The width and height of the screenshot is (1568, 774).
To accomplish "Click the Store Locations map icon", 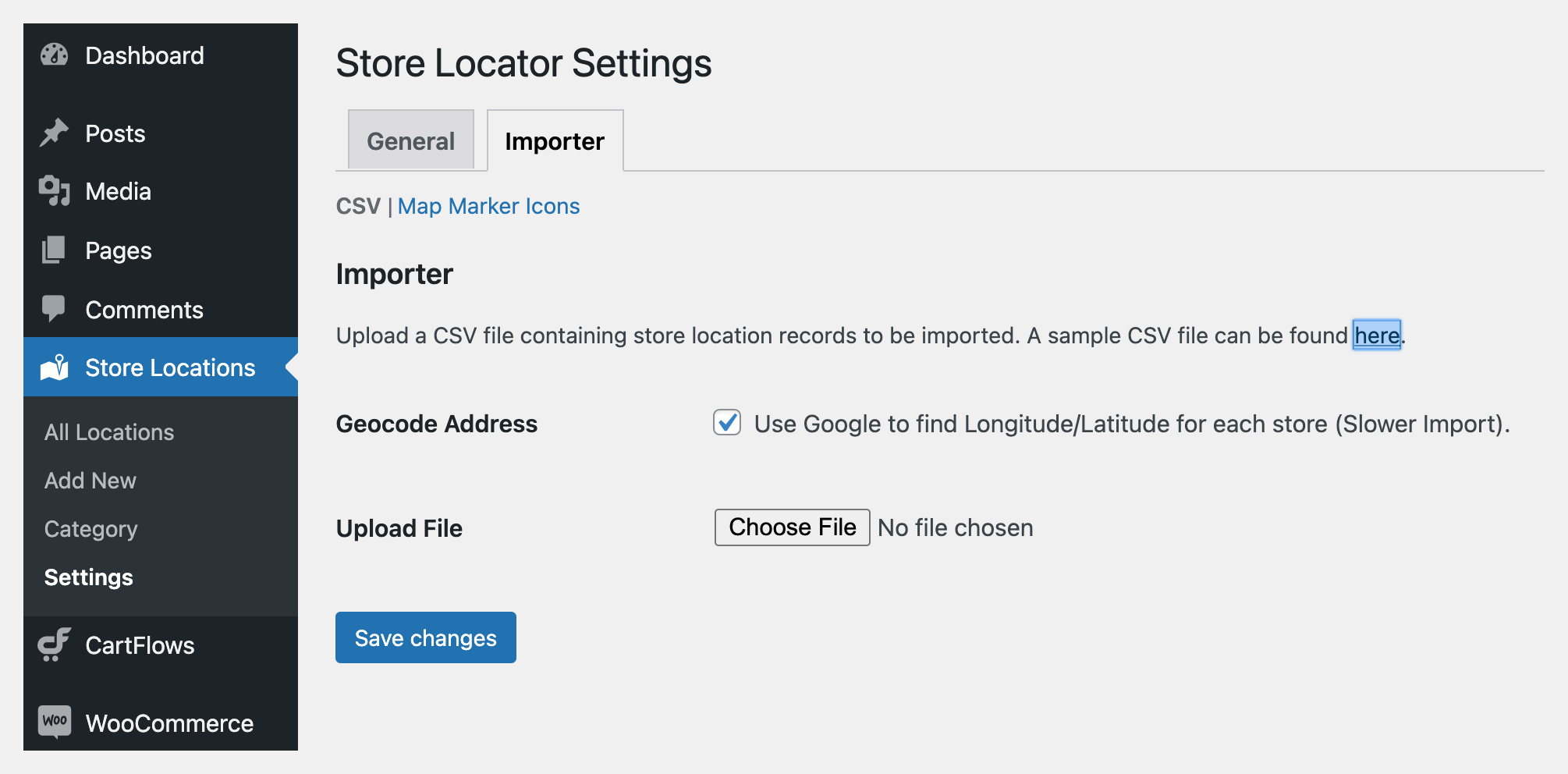I will 55,367.
